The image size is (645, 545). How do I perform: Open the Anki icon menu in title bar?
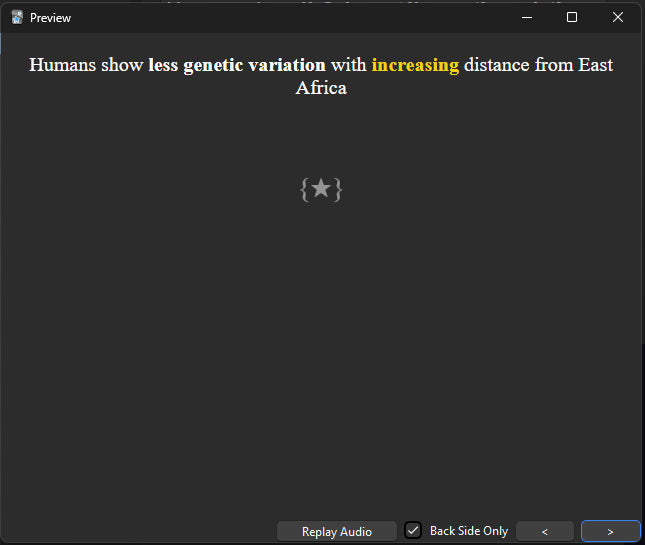click(x=17, y=18)
